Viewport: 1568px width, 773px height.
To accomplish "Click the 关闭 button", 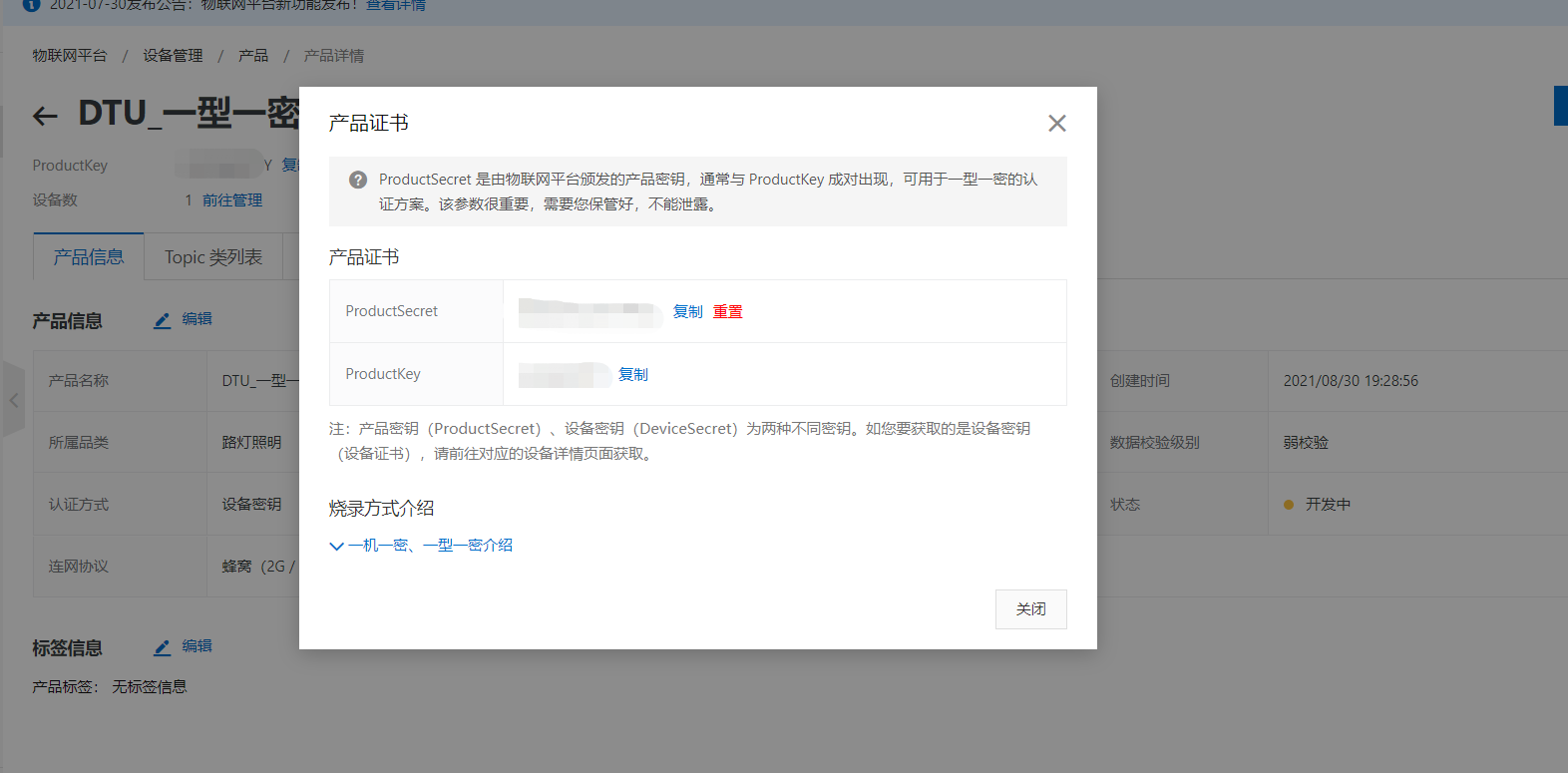I will coord(1031,609).
